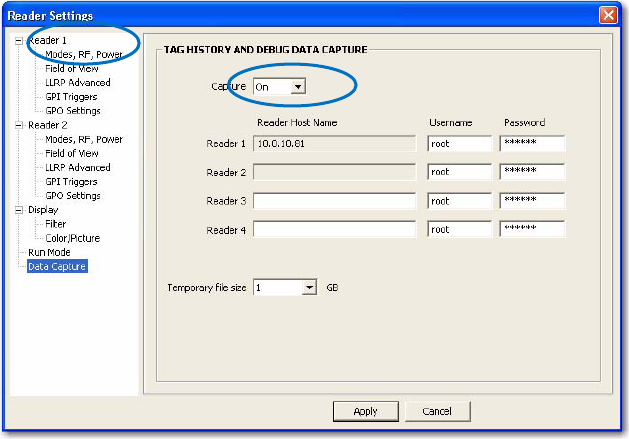This screenshot has height=439, width=629.
Task: Open Modes, RF, Power under Reader 1
Action: pos(83,55)
